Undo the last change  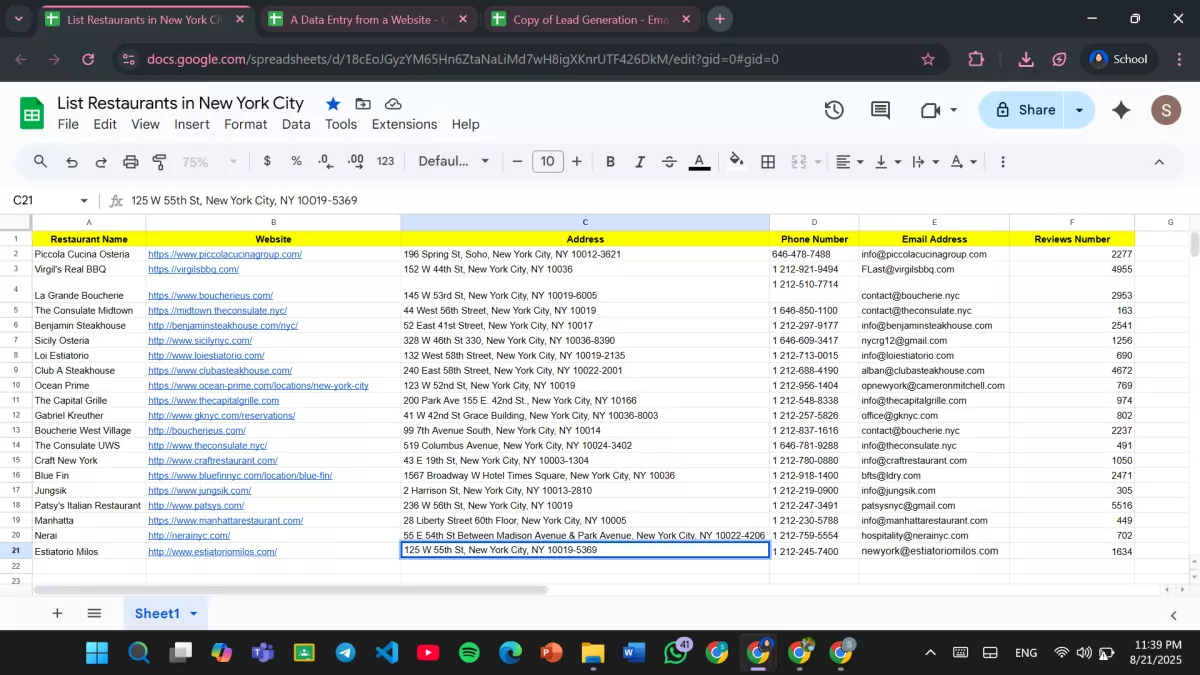(x=70, y=161)
